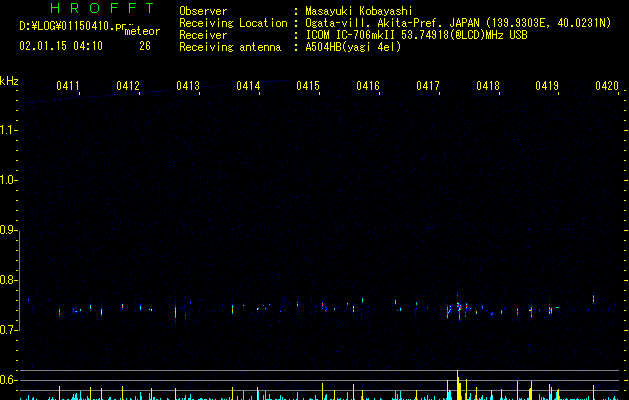629x400 pixels.
Task: Click receiver value ICOM IC-706mkII
Action: click(x=351, y=35)
